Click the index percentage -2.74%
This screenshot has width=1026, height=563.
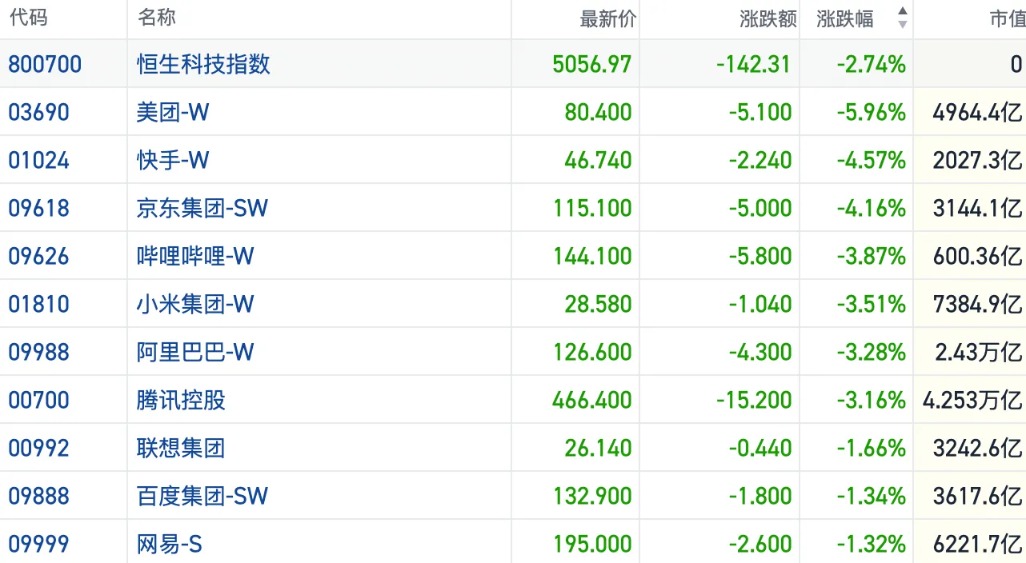point(872,64)
